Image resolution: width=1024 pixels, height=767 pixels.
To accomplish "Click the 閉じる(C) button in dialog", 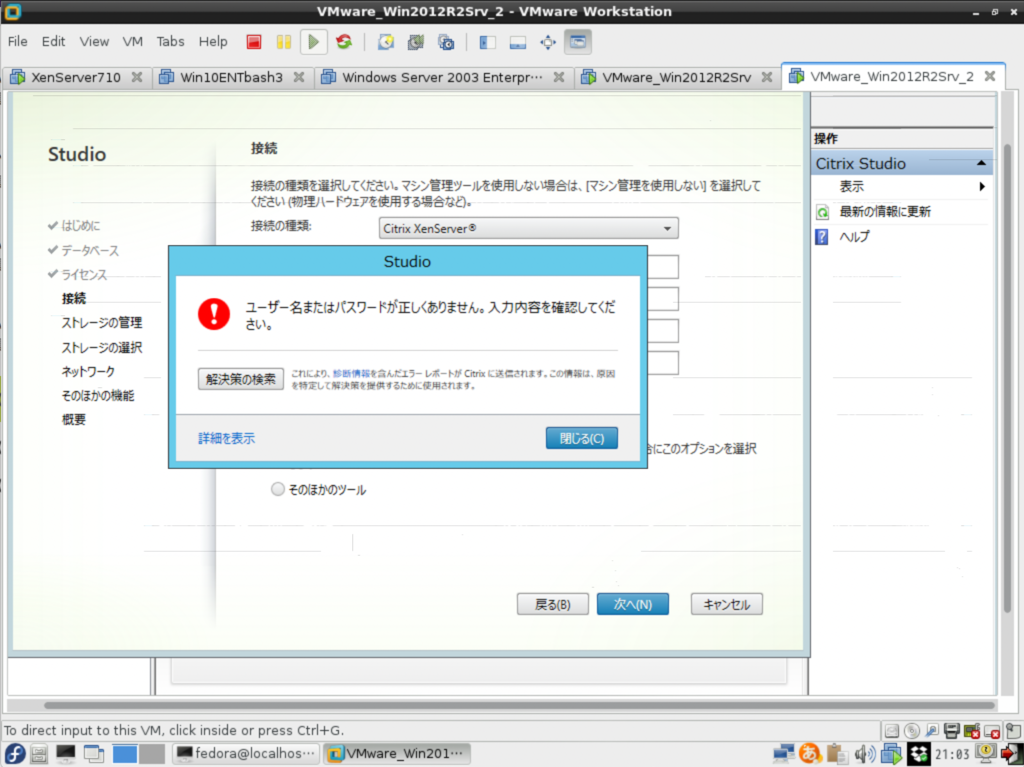I will pyautogui.click(x=581, y=438).
